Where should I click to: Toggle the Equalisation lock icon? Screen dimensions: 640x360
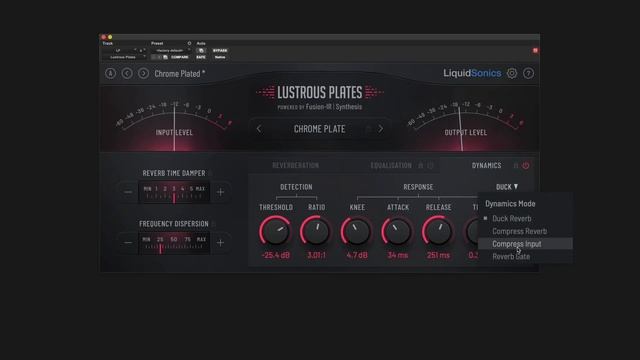[x=420, y=165]
